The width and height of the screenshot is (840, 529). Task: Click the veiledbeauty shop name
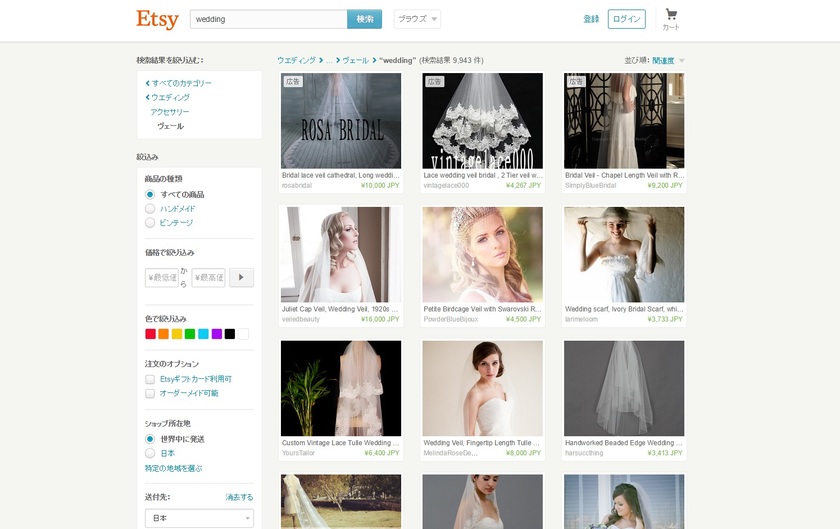[x=301, y=319]
